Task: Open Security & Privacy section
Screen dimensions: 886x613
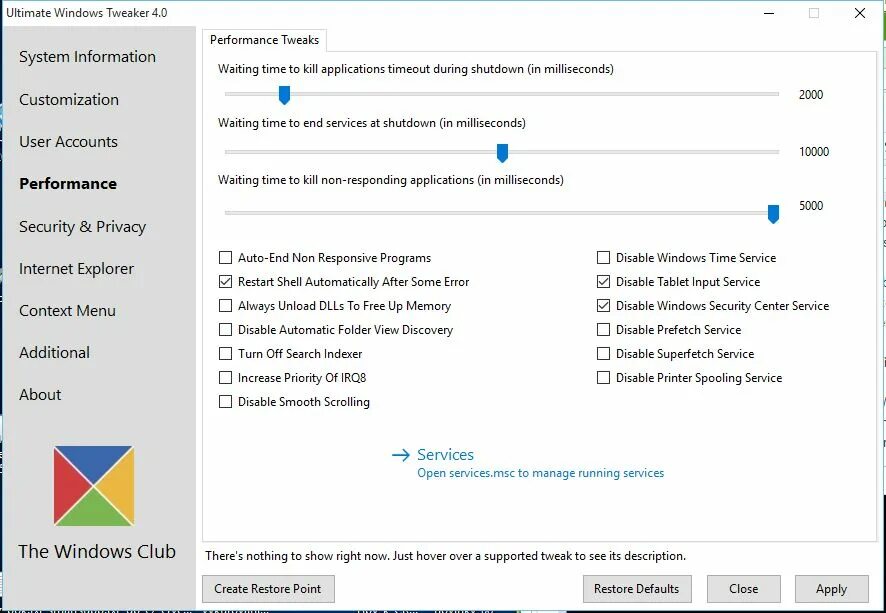Action: [x=82, y=227]
